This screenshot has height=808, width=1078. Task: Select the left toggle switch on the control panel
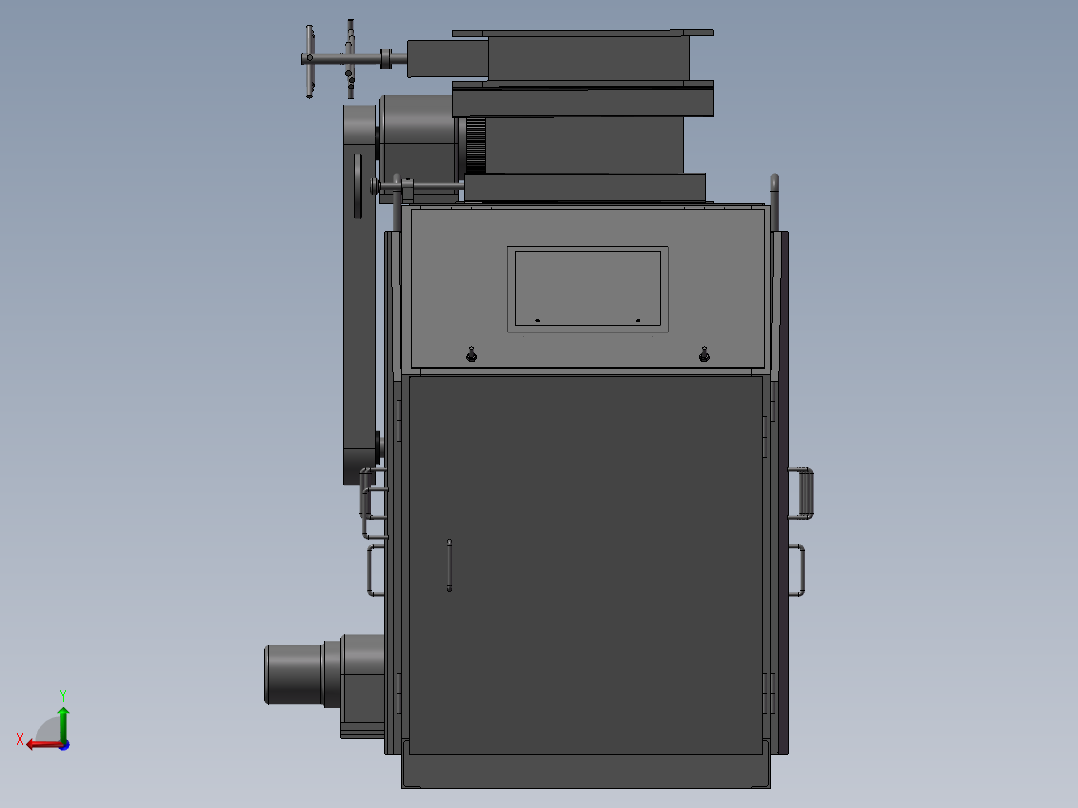tap(472, 354)
